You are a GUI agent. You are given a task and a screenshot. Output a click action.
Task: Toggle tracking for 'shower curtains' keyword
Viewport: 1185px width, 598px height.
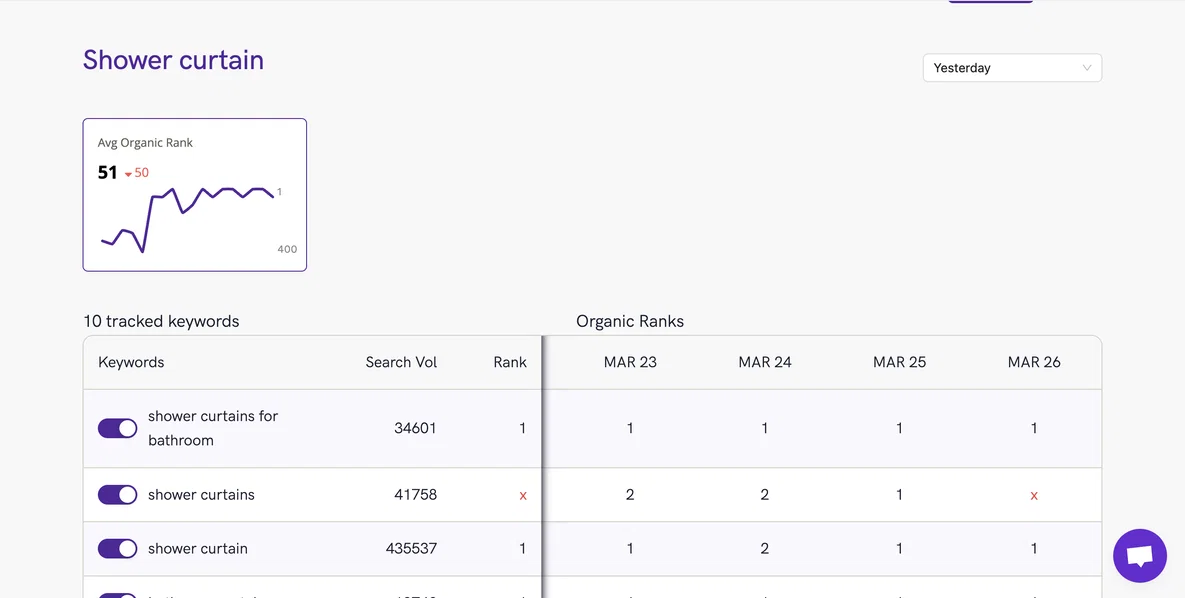[x=117, y=495]
